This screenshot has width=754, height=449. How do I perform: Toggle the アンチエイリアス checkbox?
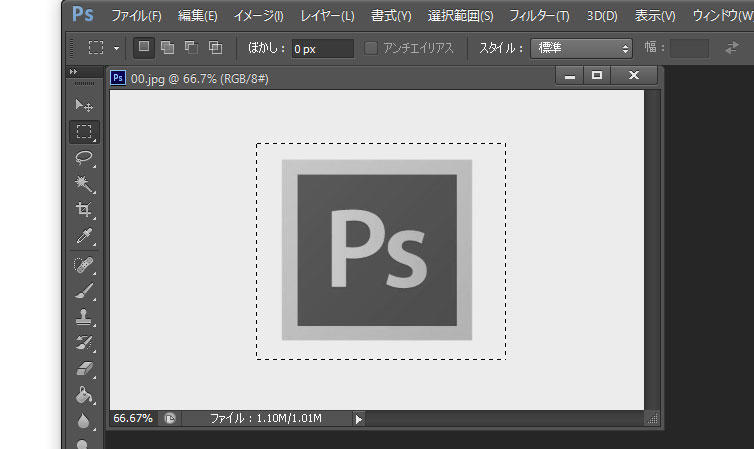pyautogui.click(x=371, y=48)
